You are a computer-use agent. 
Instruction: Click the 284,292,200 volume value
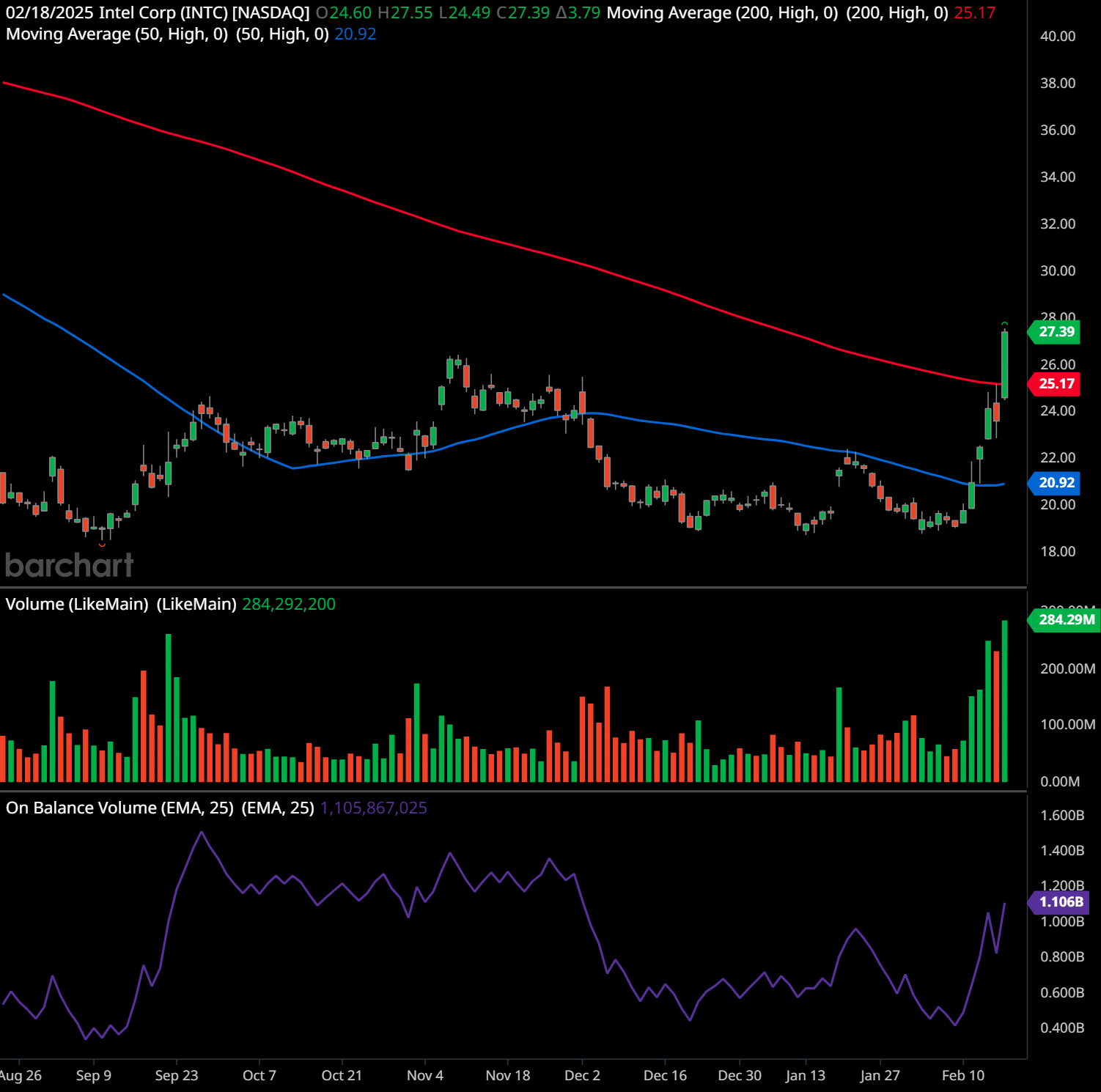coord(289,605)
